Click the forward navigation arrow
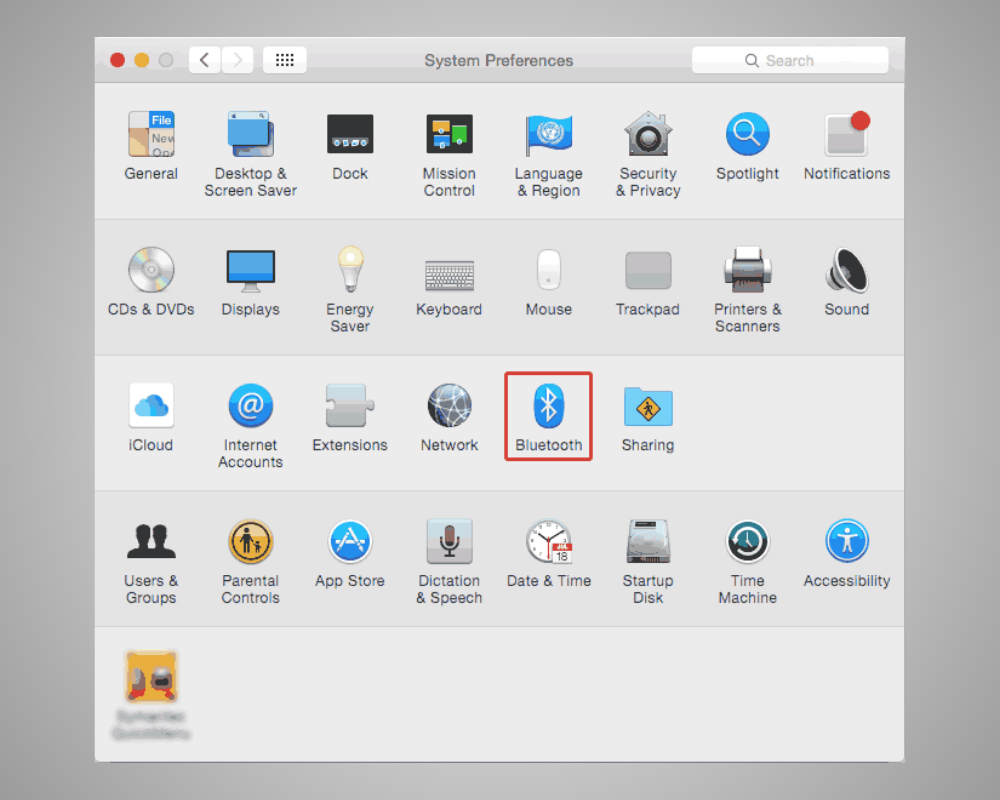Viewport: 1000px width, 800px height. [x=237, y=60]
